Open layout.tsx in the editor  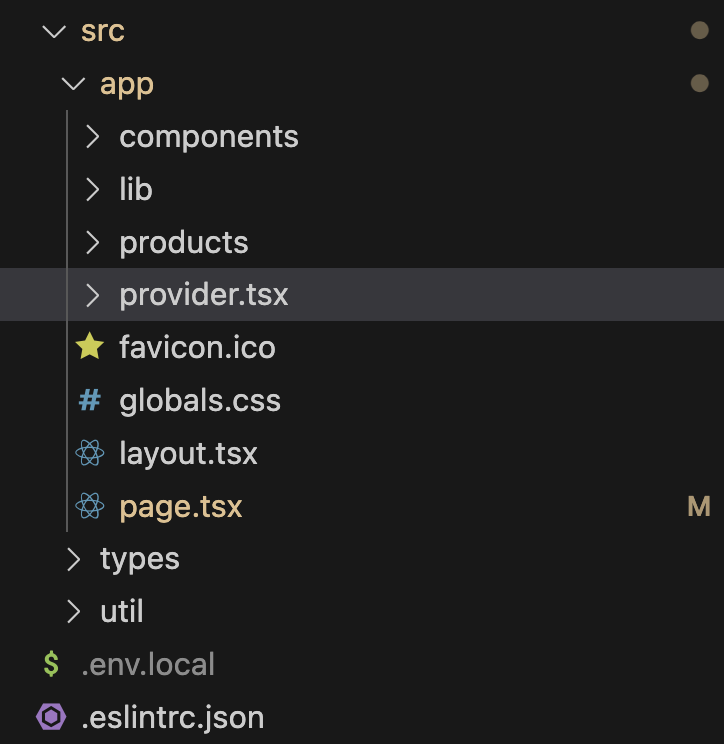(x=188, y=454)
